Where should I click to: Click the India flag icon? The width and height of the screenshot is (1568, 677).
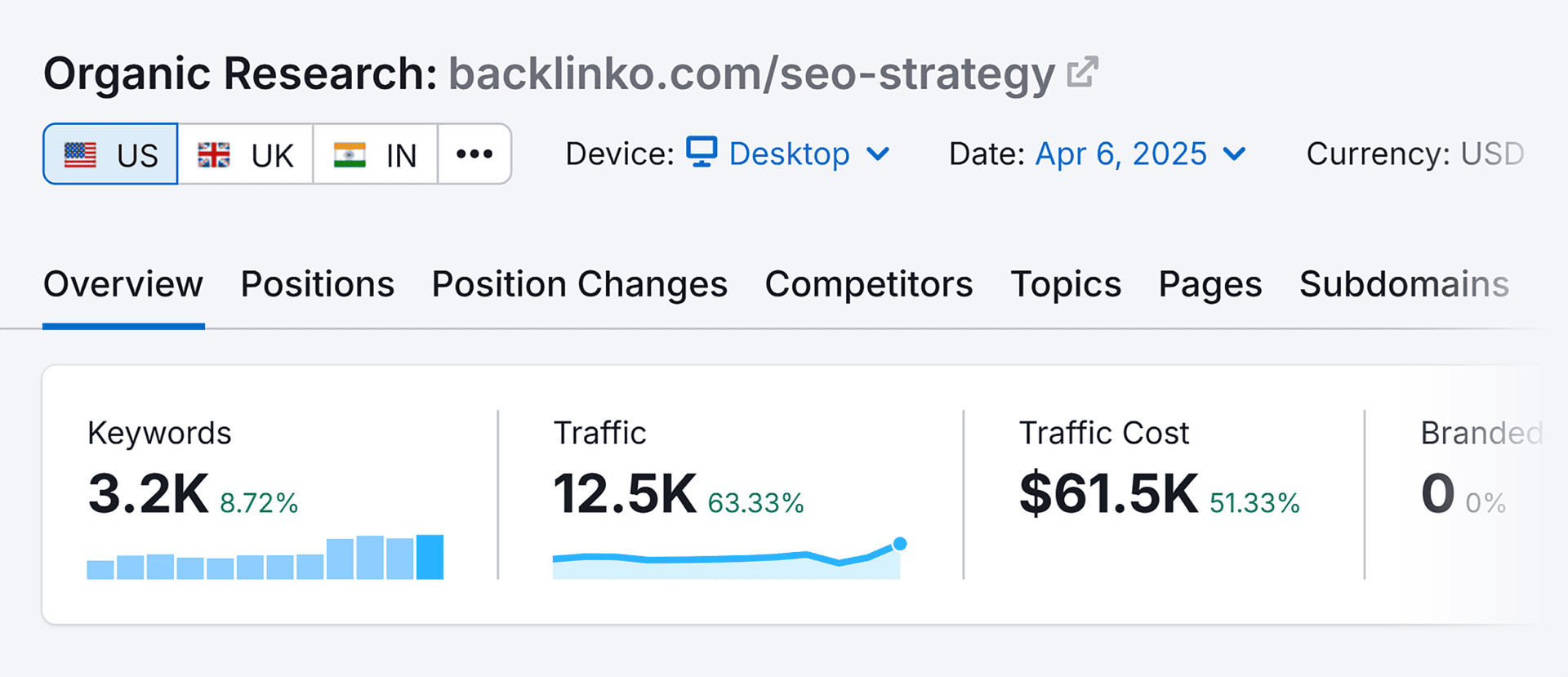coord(350,154)
